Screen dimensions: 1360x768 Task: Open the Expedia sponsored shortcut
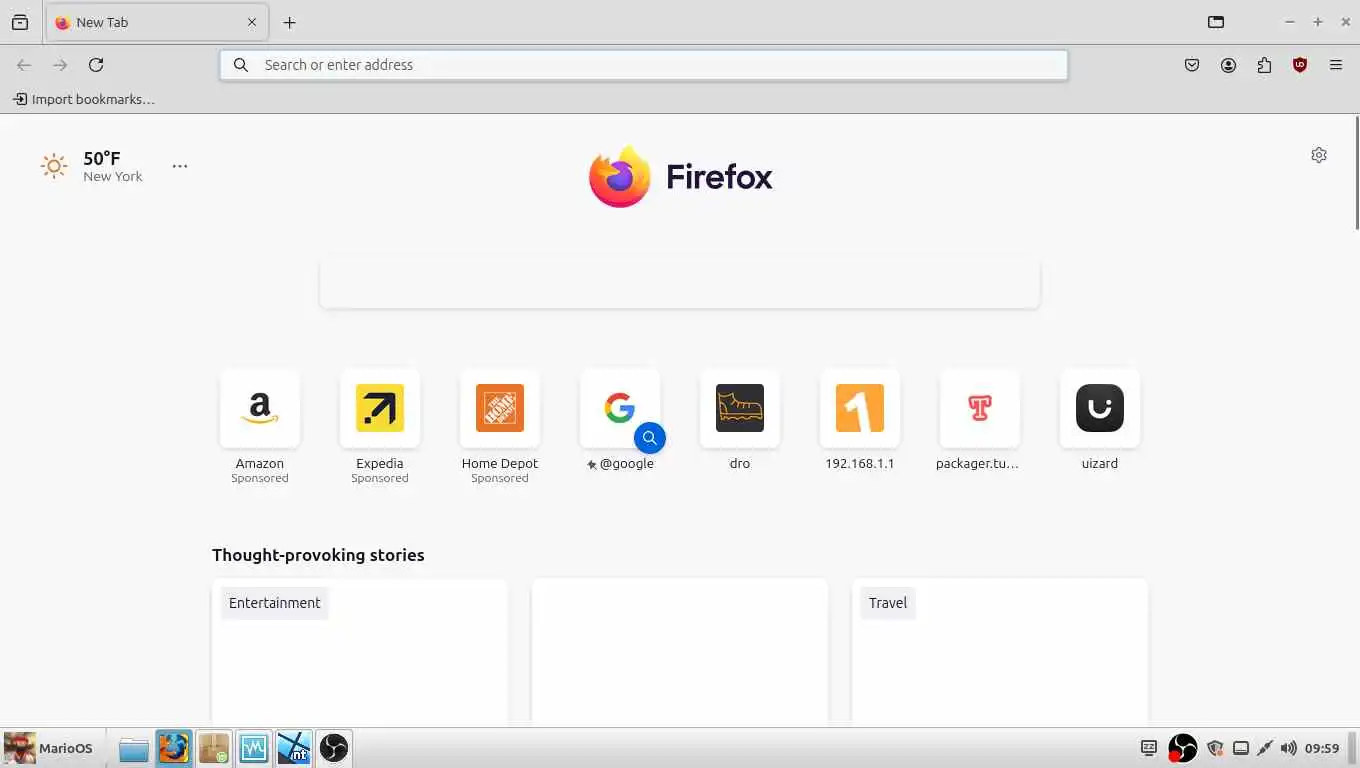point(380,428)
